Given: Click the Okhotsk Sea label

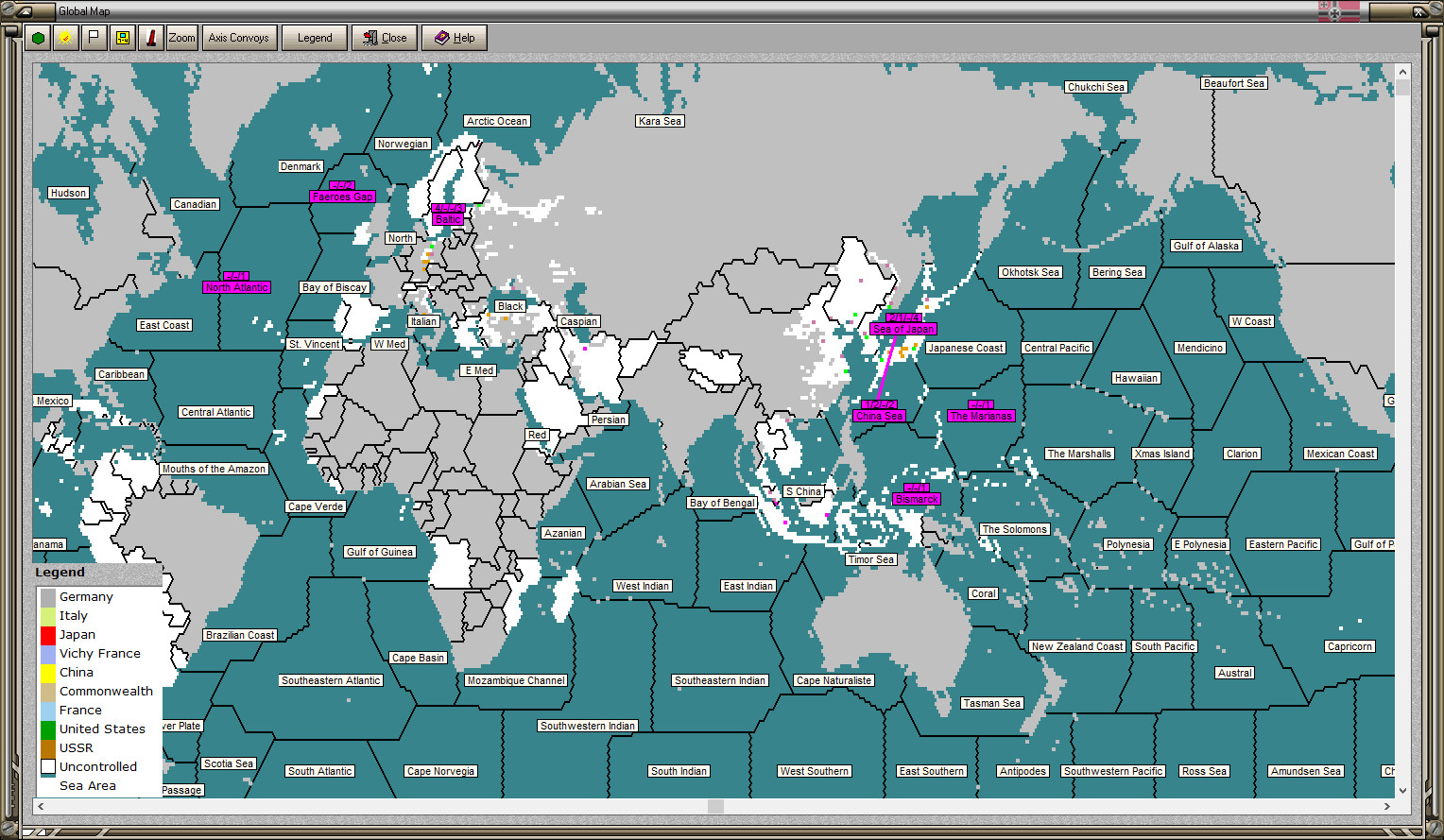Looking at the screenshot, I should tap(1031, 272).
